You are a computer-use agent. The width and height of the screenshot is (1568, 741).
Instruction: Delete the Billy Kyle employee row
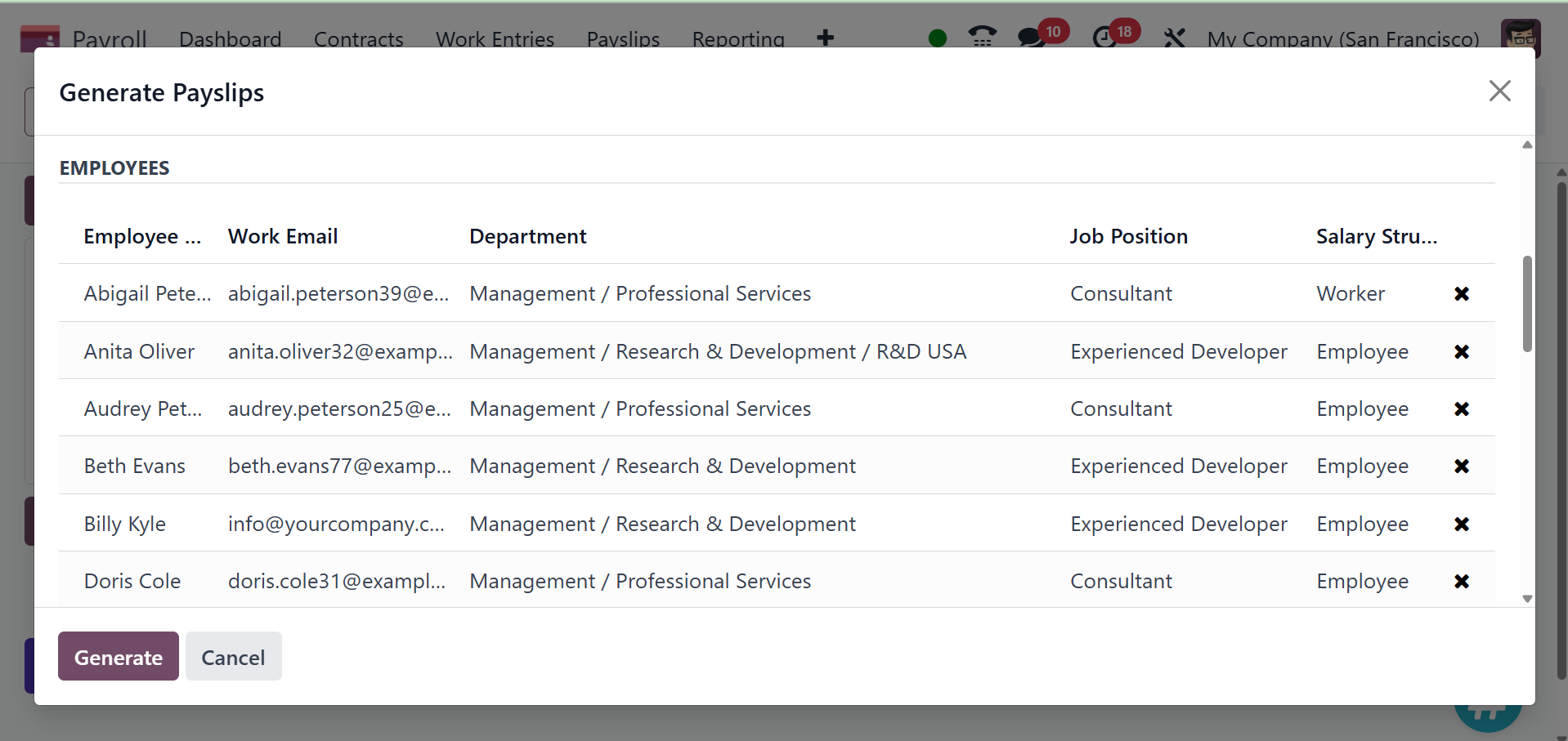[x=1462, y=525]
